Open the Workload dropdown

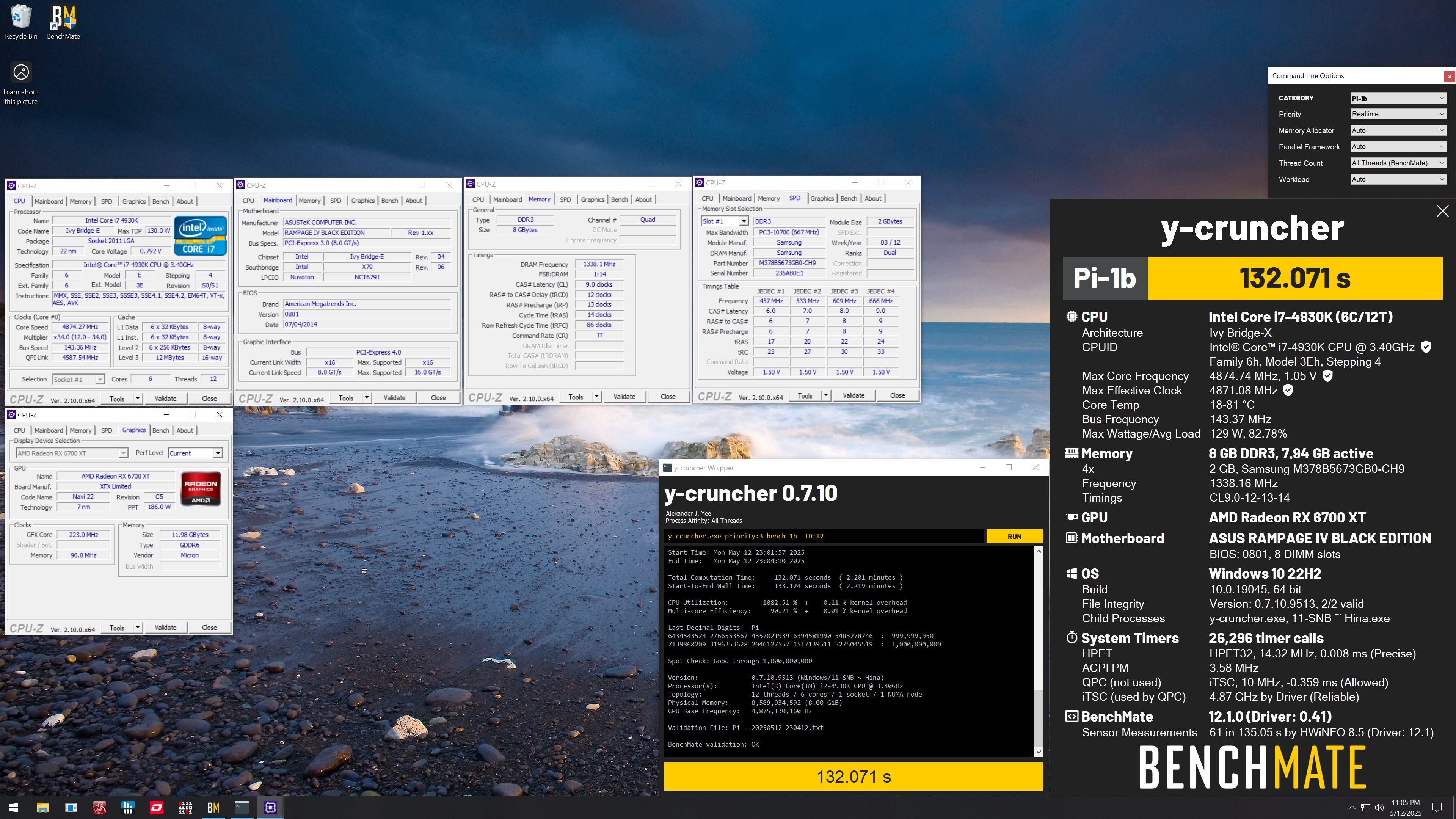coord(1398,180)
